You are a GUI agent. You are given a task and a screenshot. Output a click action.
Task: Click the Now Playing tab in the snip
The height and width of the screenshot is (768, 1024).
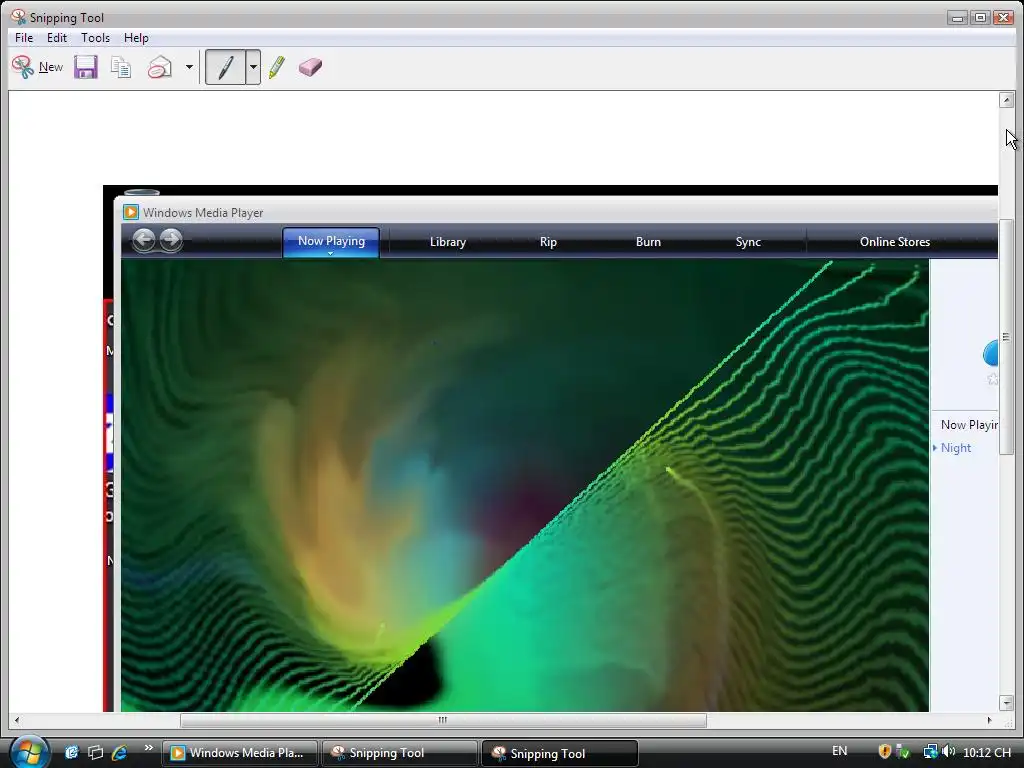[331, 242]
